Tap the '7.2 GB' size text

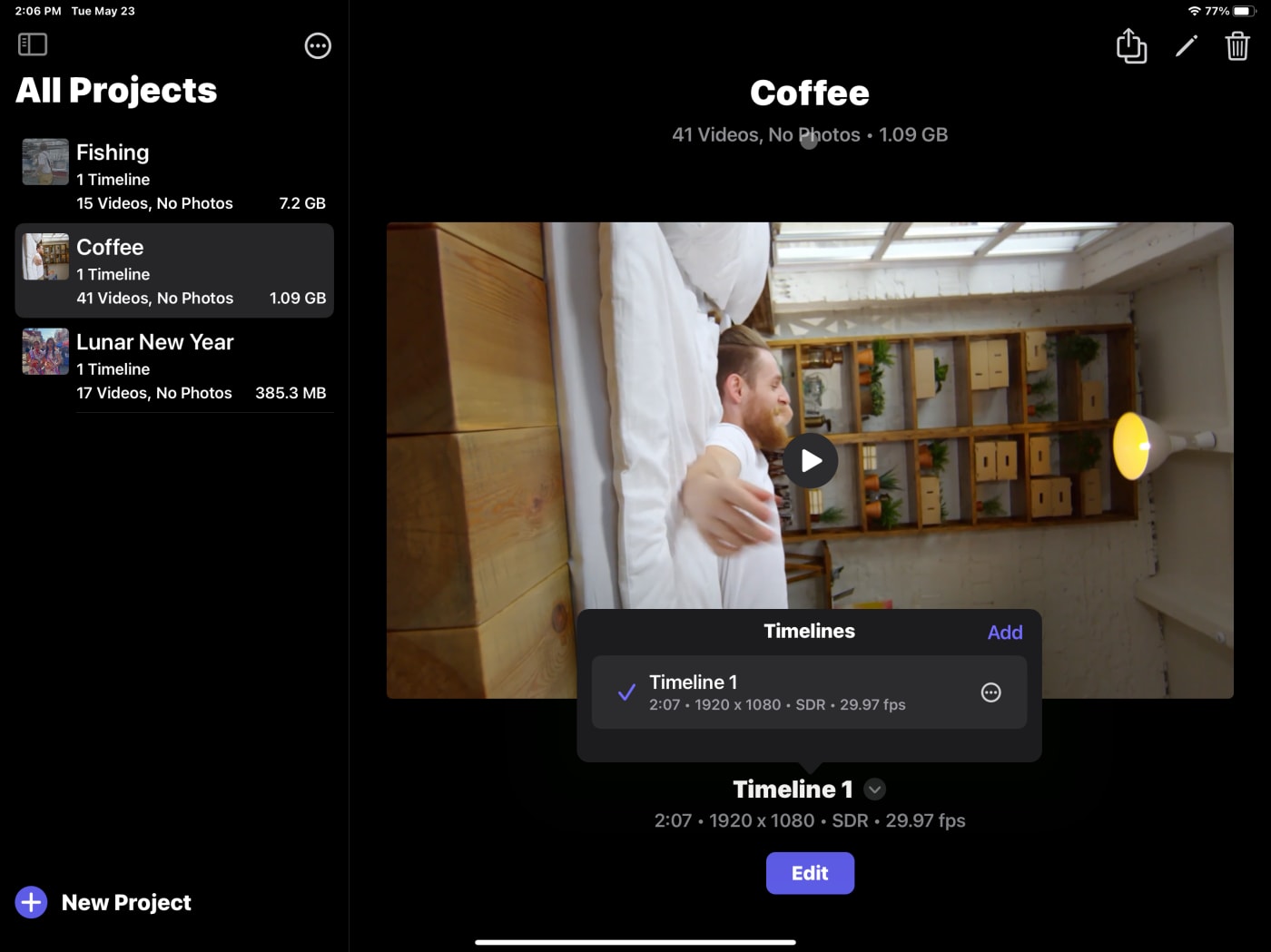point(302,203)
